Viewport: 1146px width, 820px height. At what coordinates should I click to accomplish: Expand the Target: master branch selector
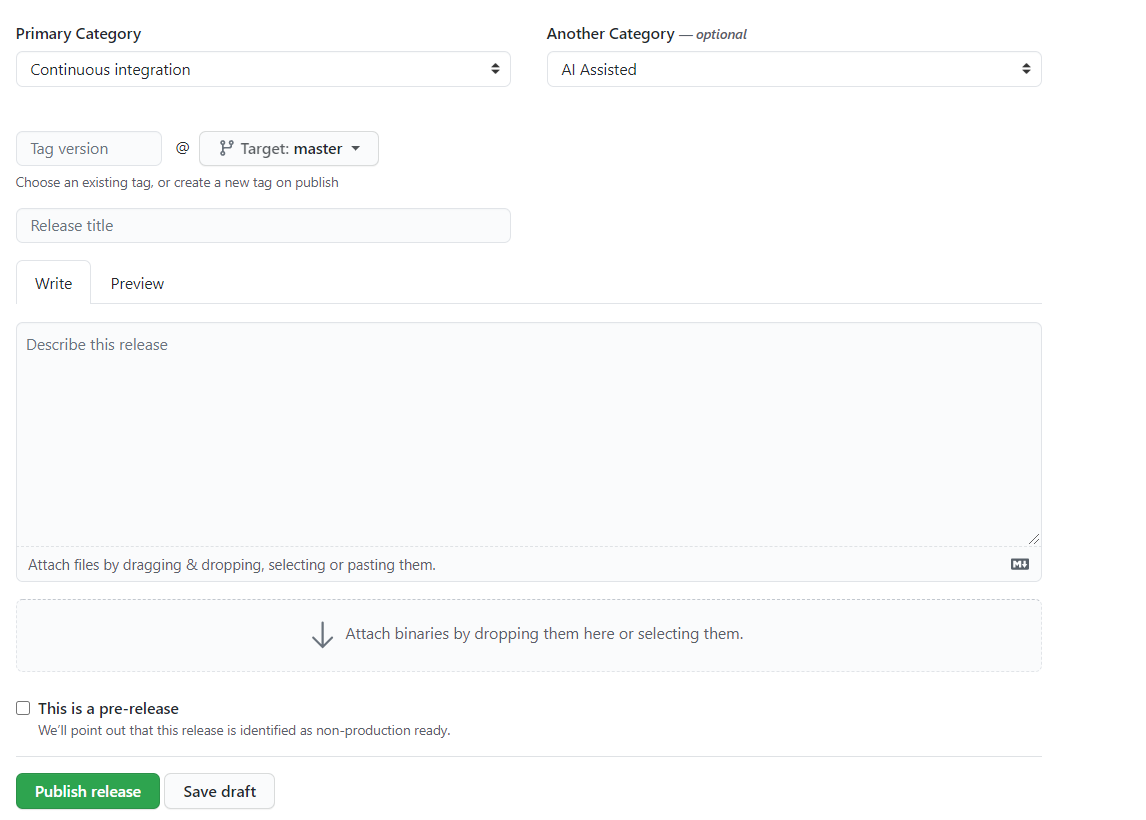(x=289, y=149)
